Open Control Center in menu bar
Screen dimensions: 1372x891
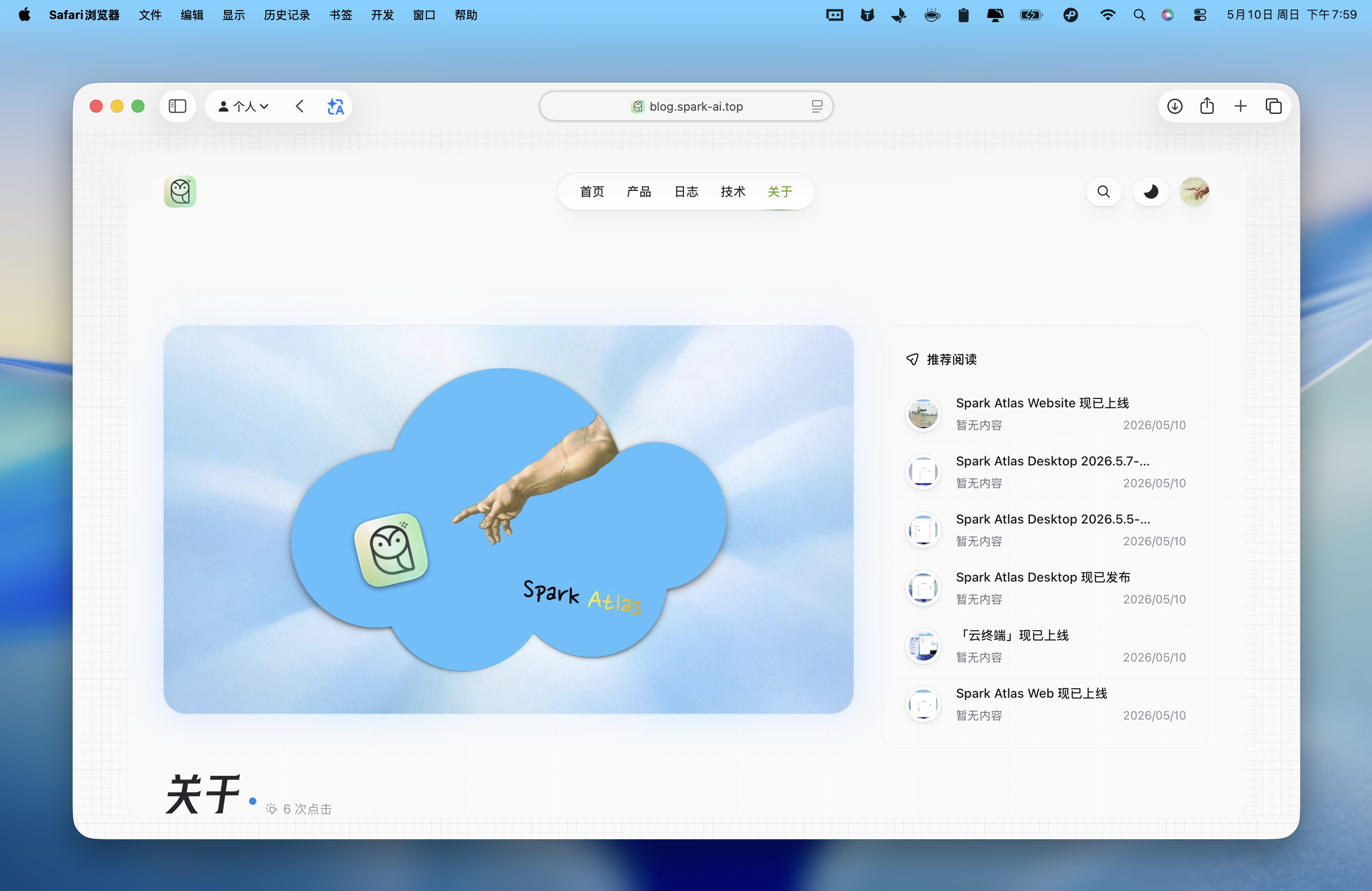[x=1200, y=15]
